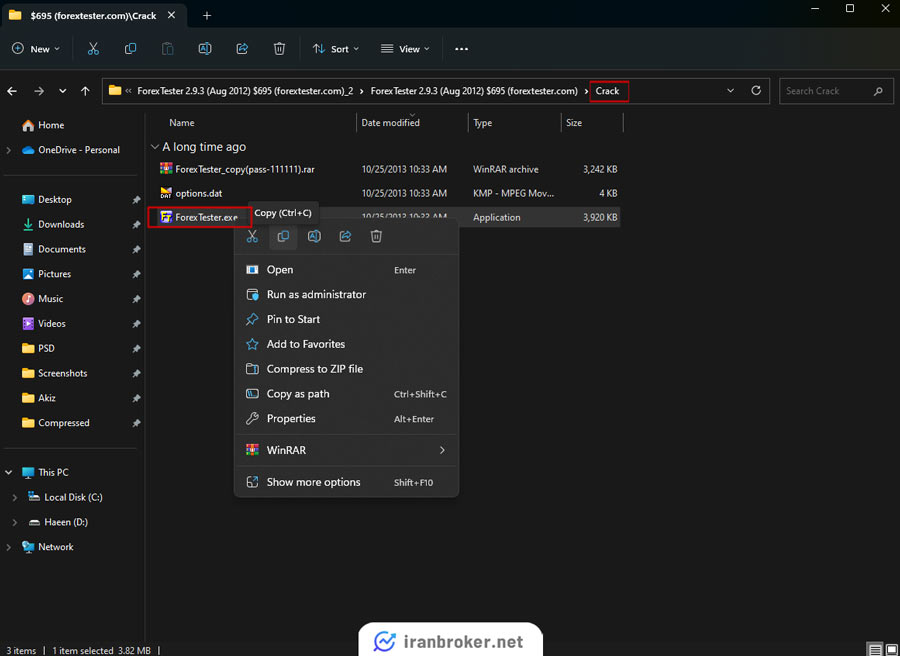The width and height of the screenshot is (900, 656).
Task: Open a new tab with the plus button
Action: pyautogui.click(x=207, y=15)
